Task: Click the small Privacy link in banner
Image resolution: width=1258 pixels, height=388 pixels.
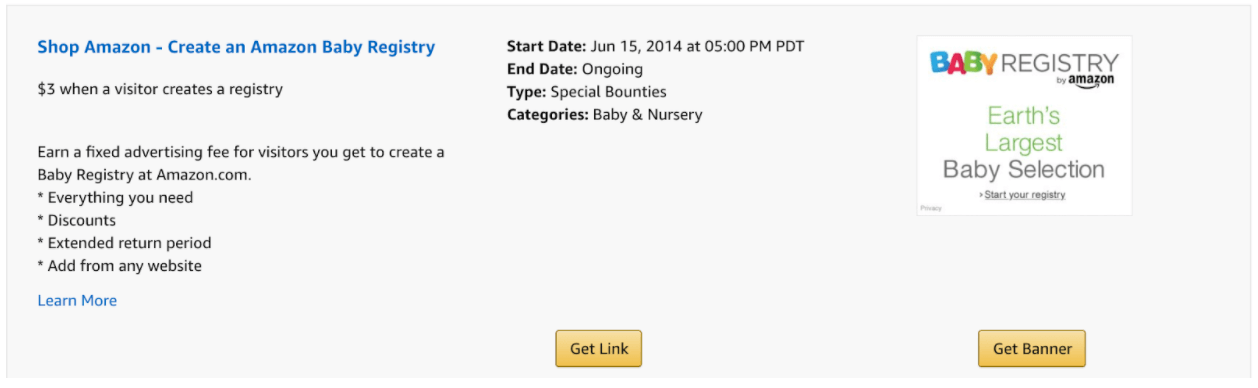Action: click(931, 208)
